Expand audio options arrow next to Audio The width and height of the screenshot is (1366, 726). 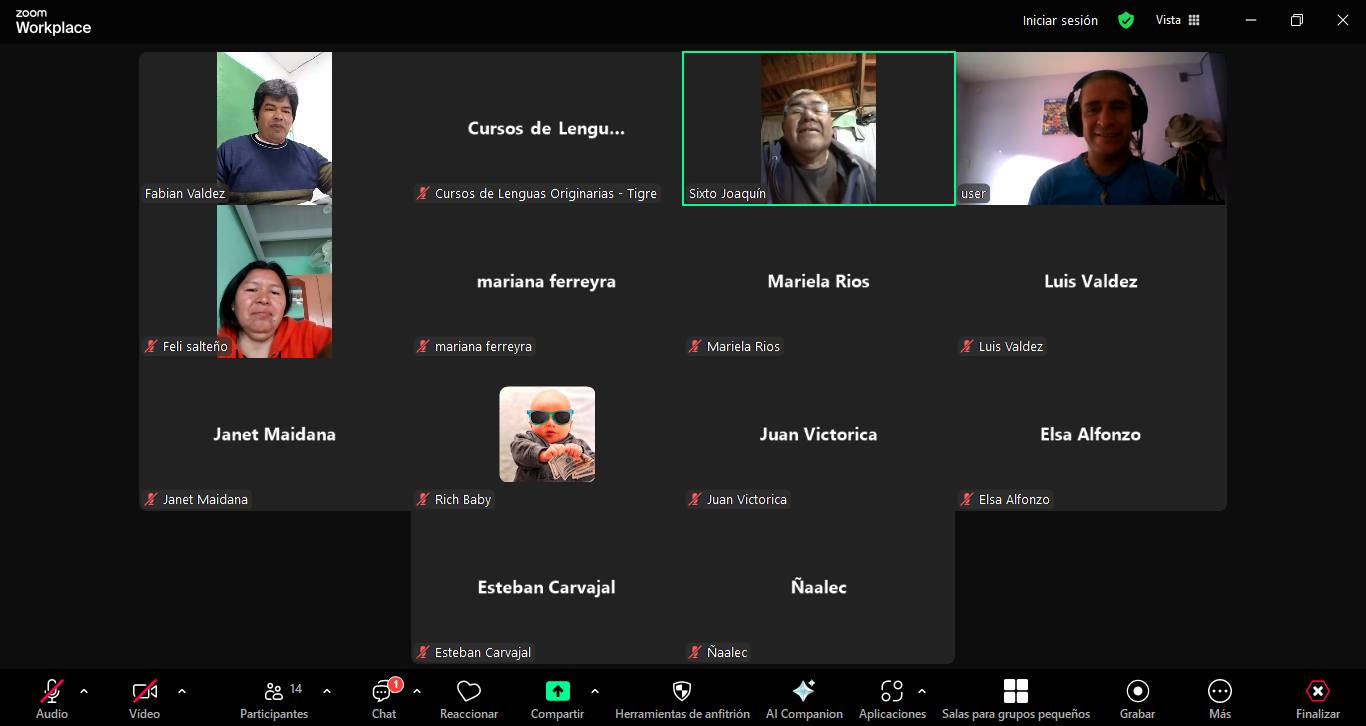(x=84, y=691)
